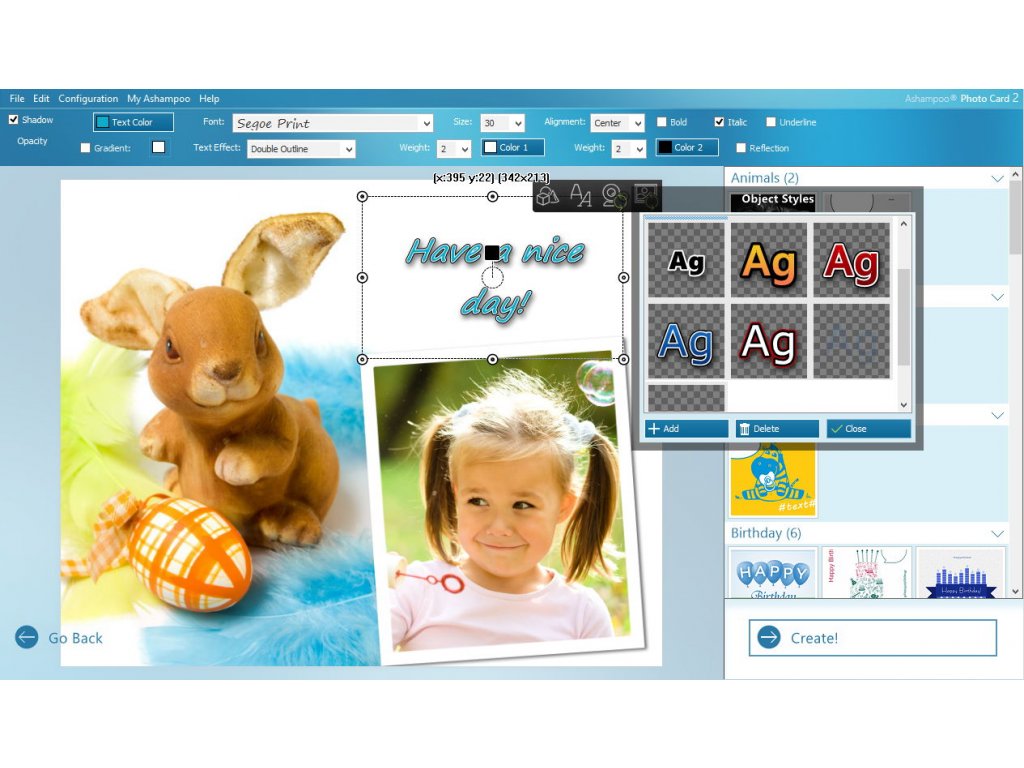Open the Text Effect dropdown Double Outline
Viewport: 1024px width, 768px height.
[302, 149]
